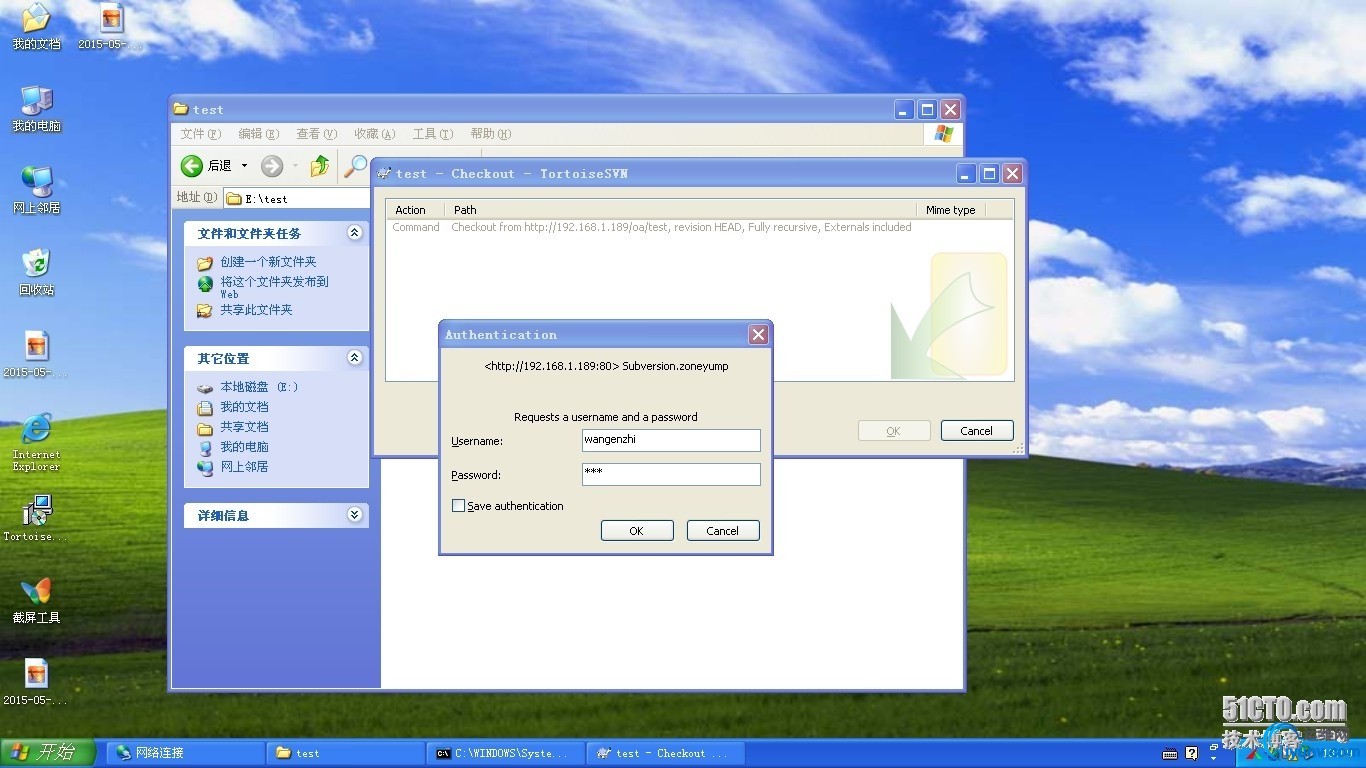Open the 查看(V) menu
The width and height of the screenshot is (1366, 768).
[x=316, y=134]
